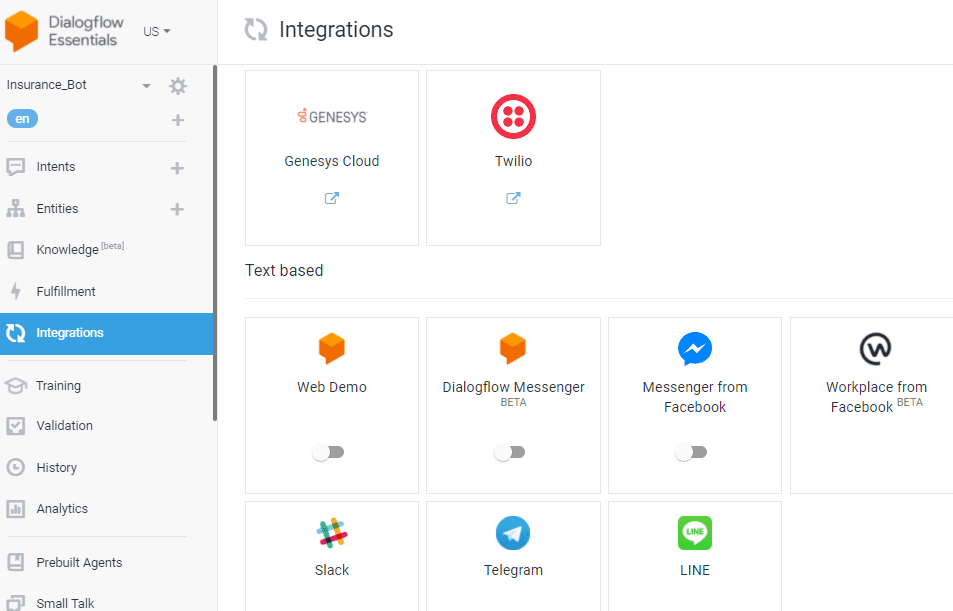
Task: Click the sidebar Integrations sync icon
Action: (15, 333)
